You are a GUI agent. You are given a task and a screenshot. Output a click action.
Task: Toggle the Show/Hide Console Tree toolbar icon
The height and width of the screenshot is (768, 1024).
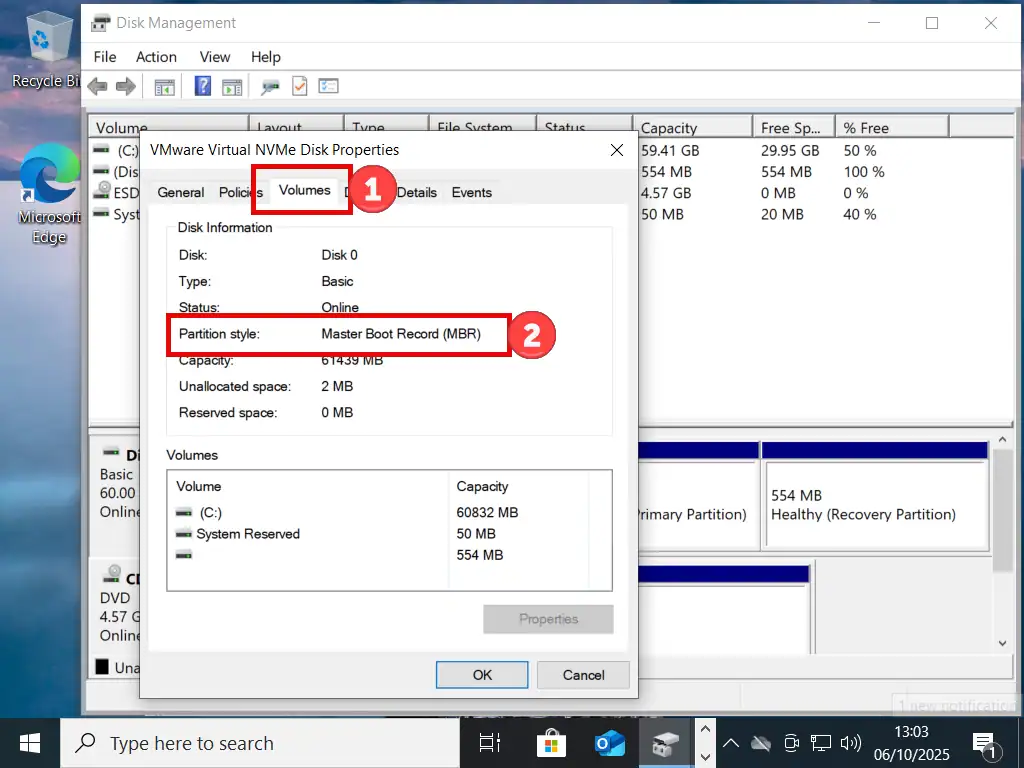(x=165, y=87)
